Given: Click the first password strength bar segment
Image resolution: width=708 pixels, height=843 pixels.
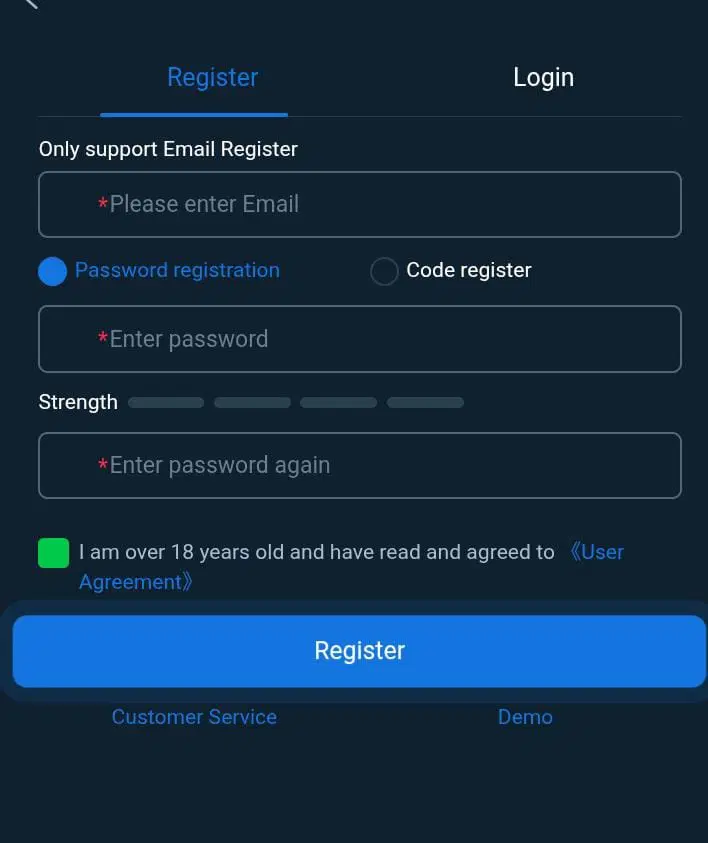Looking at the screenshot, I should pos(166,403).
